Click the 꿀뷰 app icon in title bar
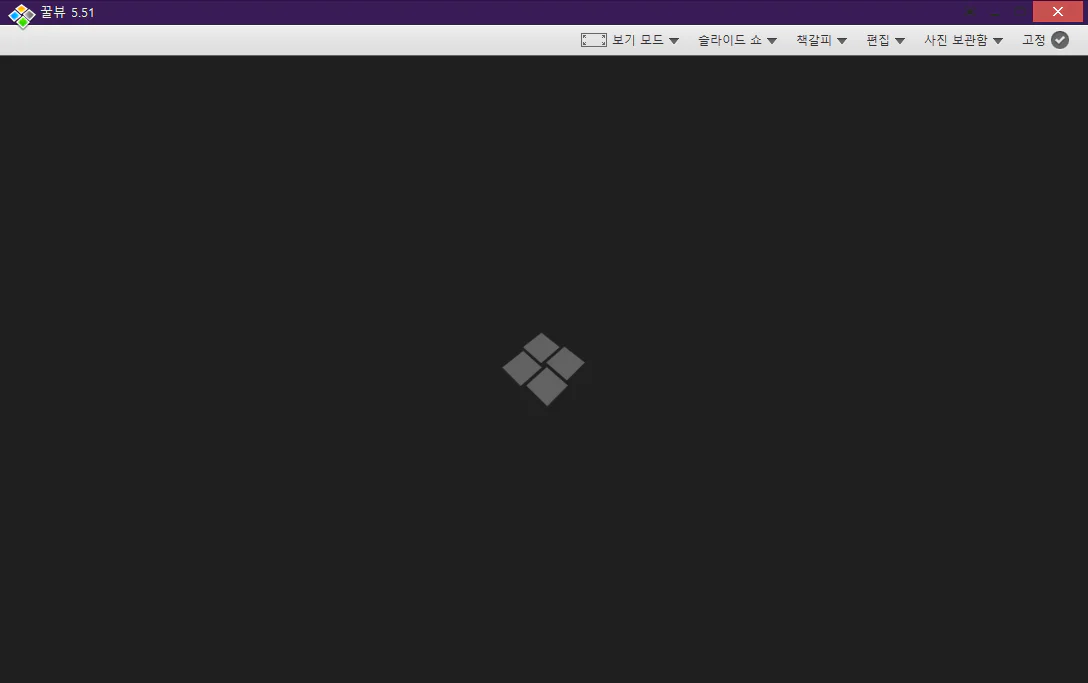Viewport: 1088px width, 683px height. (22, 16)
